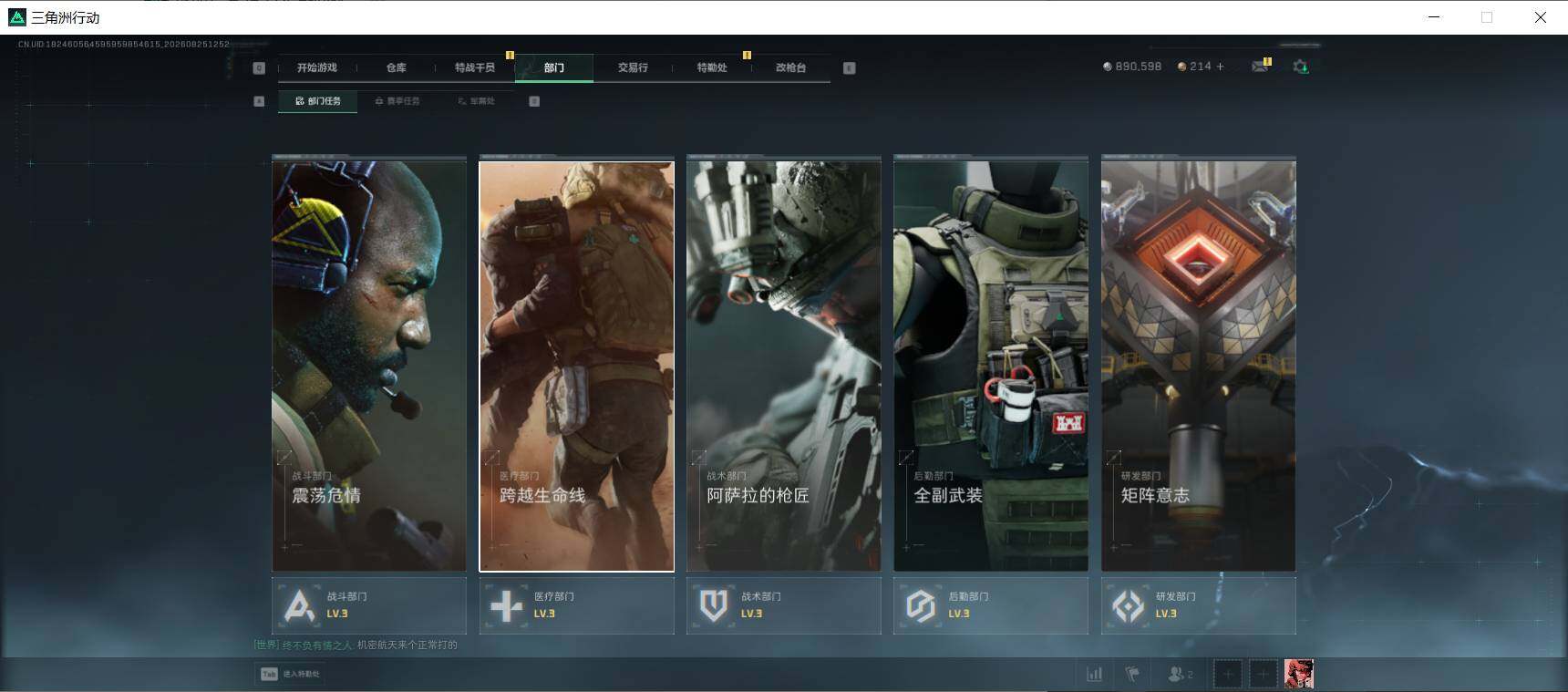The height and width of the screenshot is (692, 1568).
Task: Click the key hint left of 部门任务
Action: point(259,101)
